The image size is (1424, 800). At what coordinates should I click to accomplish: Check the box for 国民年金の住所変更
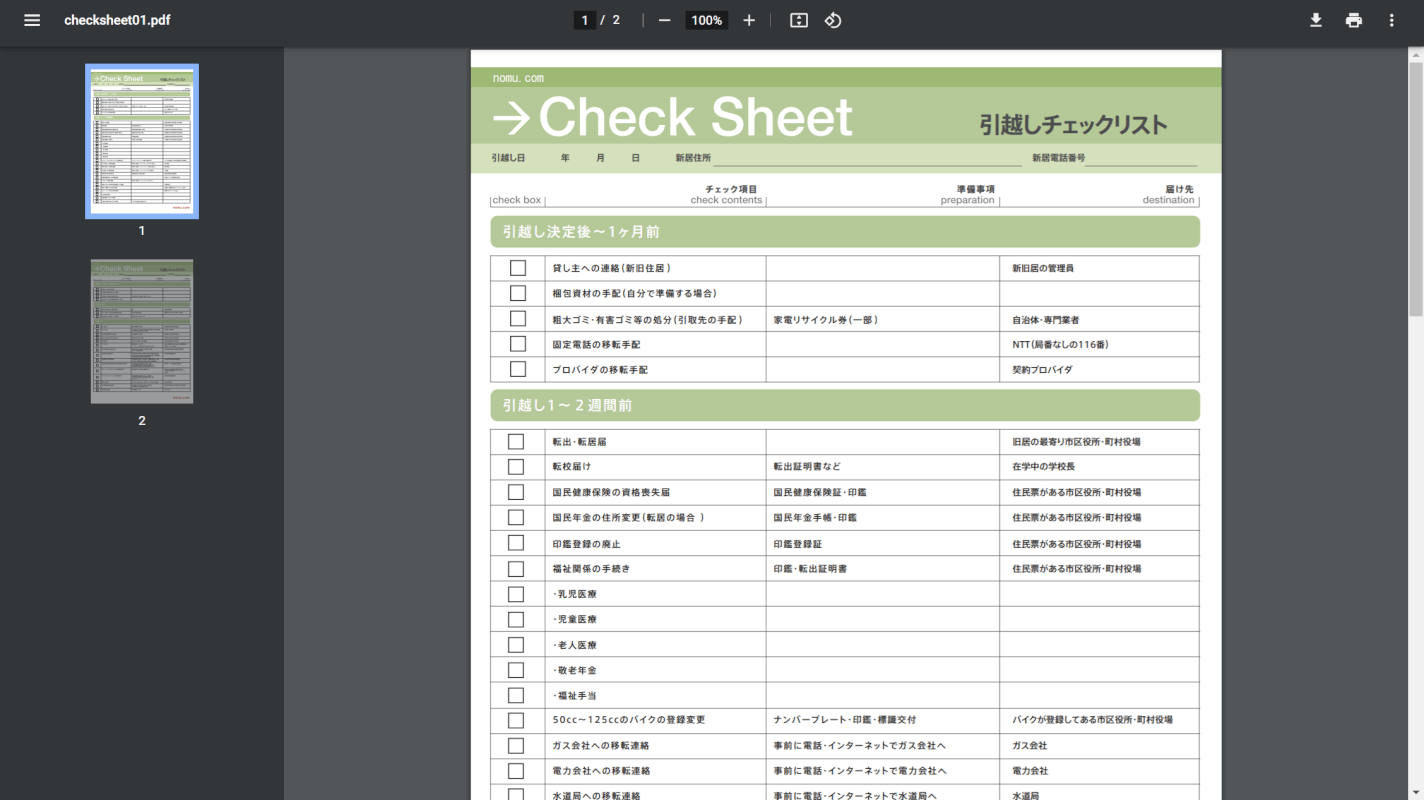pyautogui.click(x=516, y=517)
